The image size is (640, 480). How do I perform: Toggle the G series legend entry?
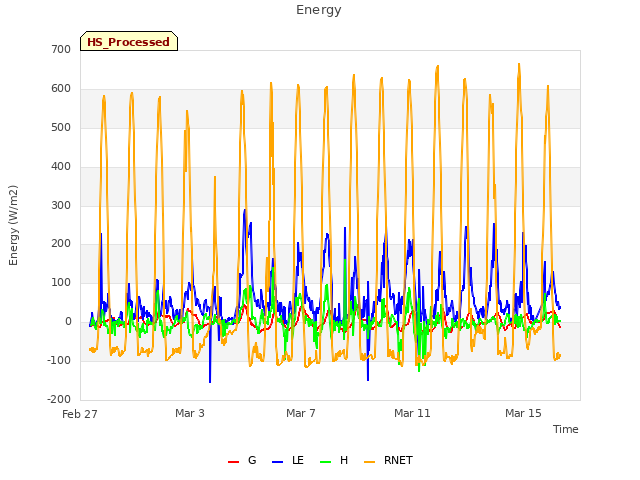(x=242, y=460)
